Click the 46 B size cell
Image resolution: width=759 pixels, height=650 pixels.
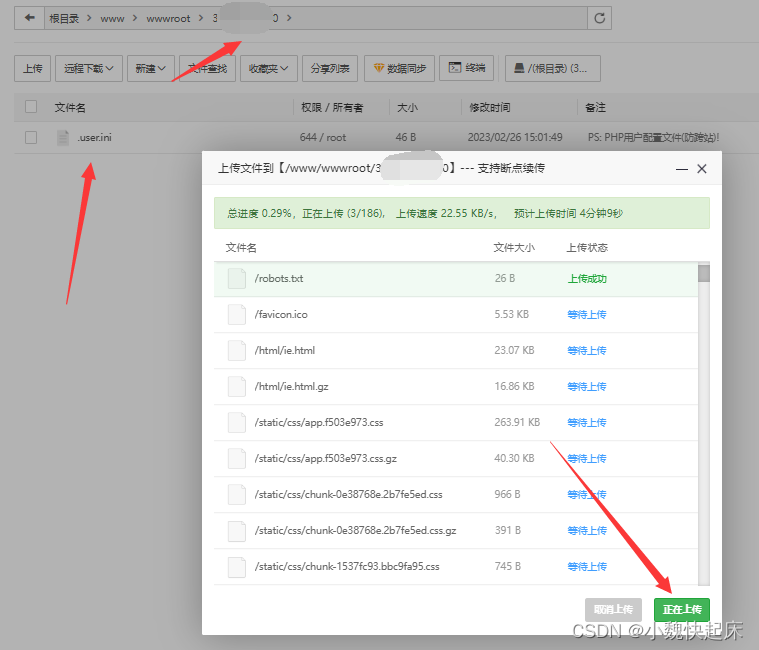tap(406, 137)
